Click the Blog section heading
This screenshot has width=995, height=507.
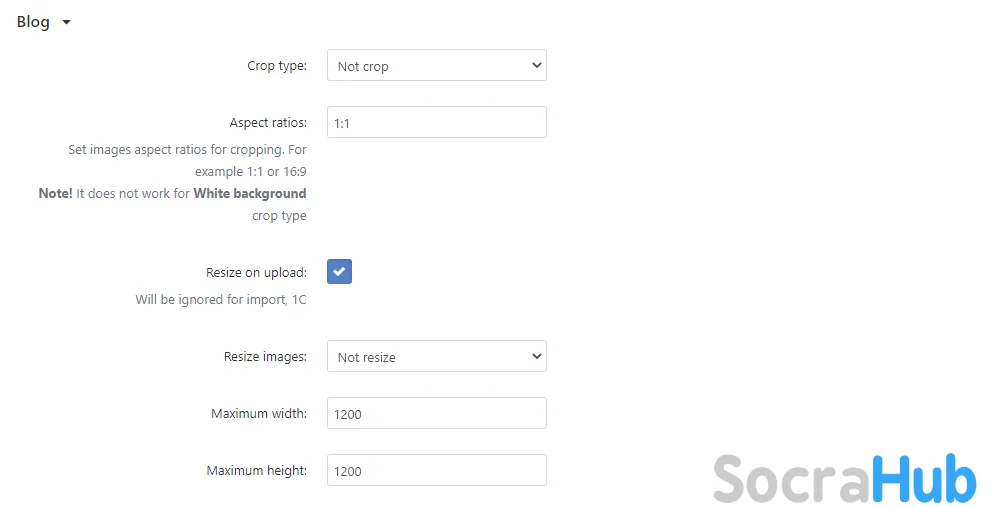click(x=33, y=22)
